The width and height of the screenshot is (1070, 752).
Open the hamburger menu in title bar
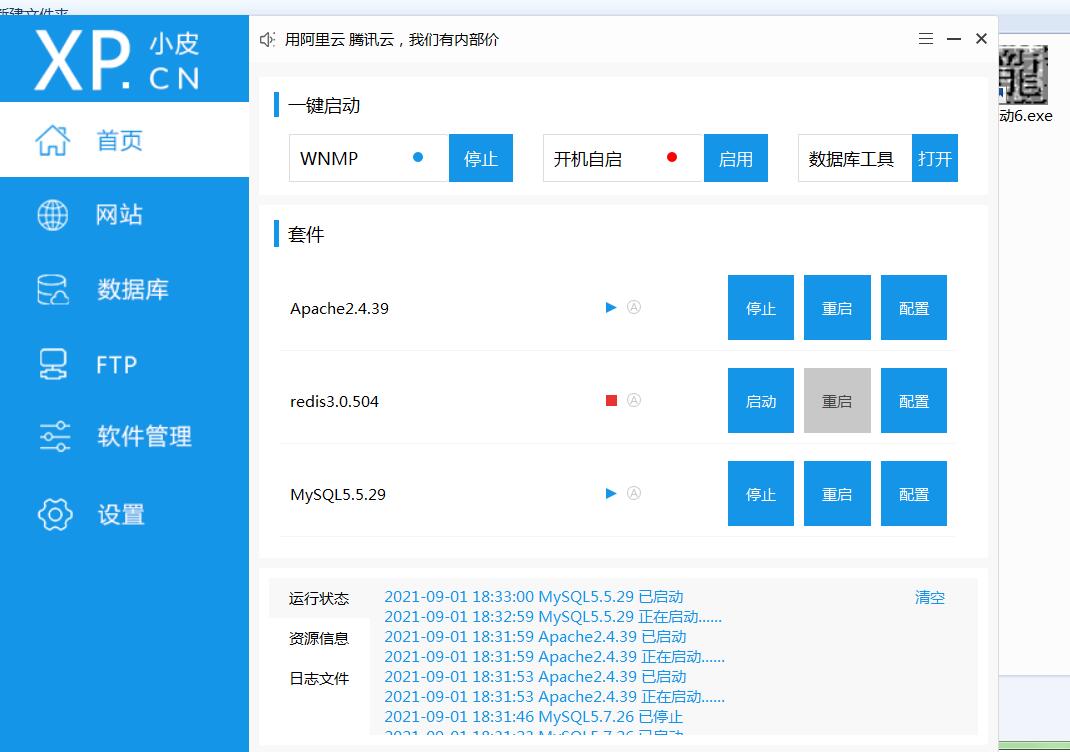[x=926, y=39]
